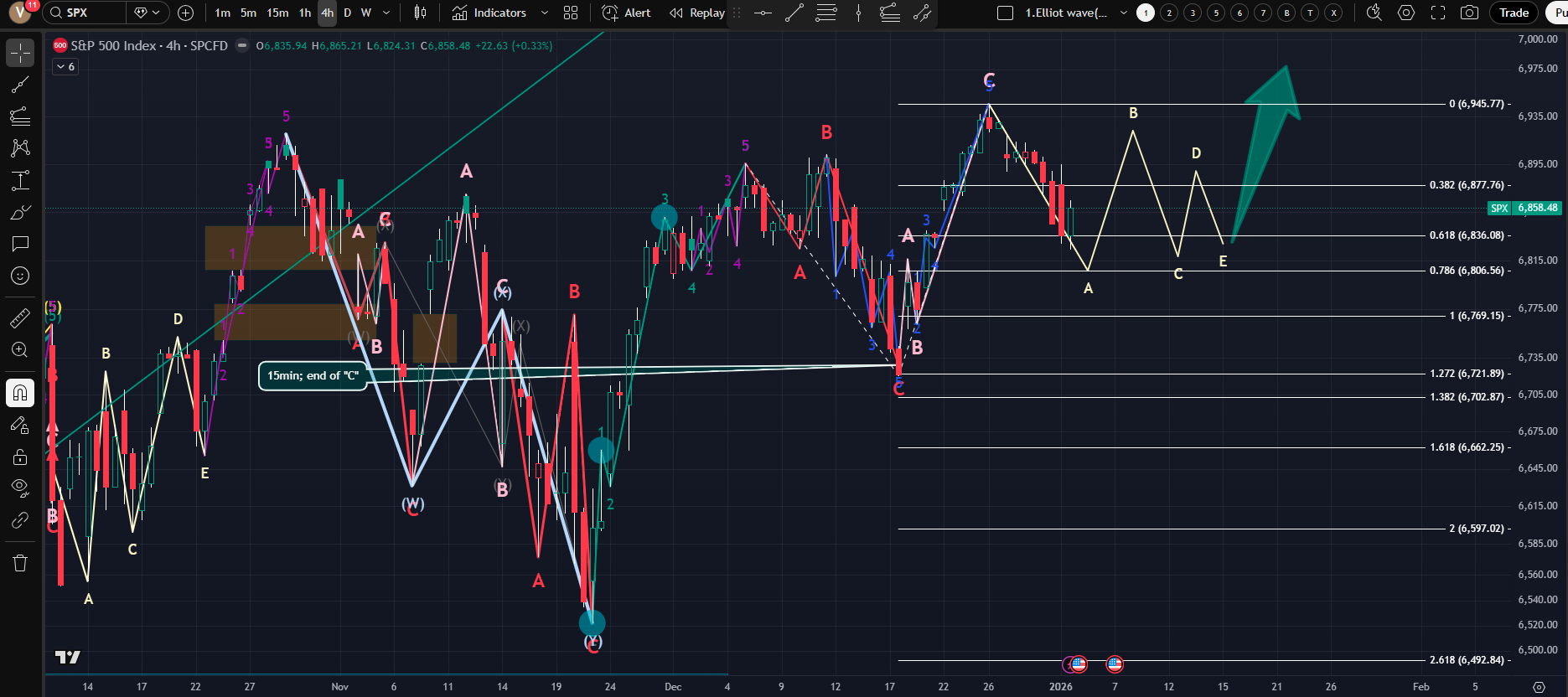Switch to the 1h timeframe
1568x697 pixels.
coord(305,13)
